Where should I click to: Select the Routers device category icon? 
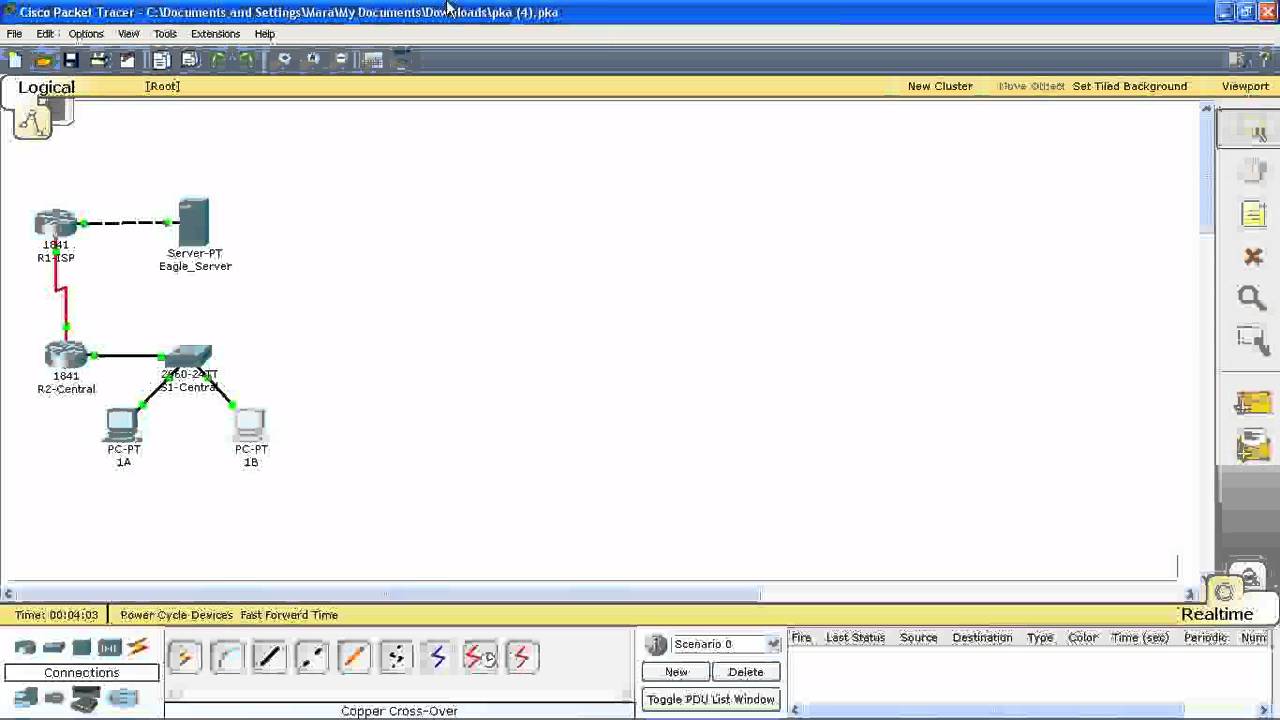pos(25,647)
